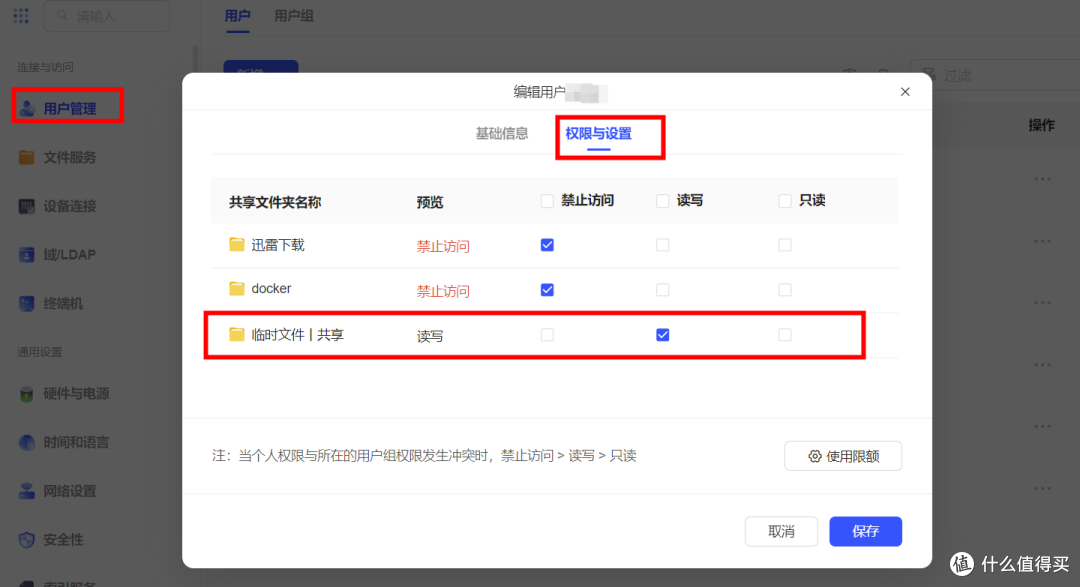Click the 迅雷下载 folder icon
This screenshot has height=587, width=1080.
point(237,245)
